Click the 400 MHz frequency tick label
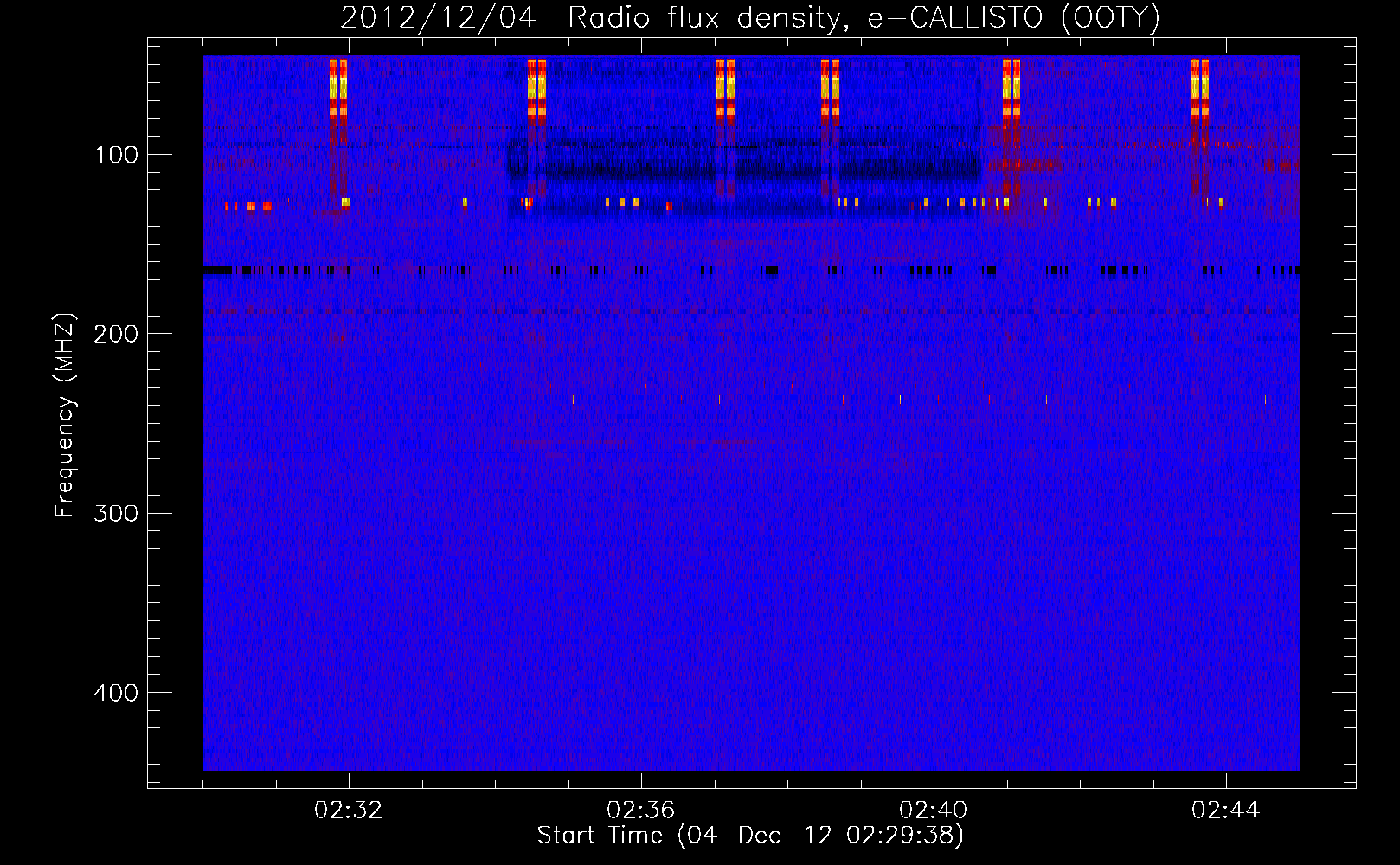 (x=116, y=693)
